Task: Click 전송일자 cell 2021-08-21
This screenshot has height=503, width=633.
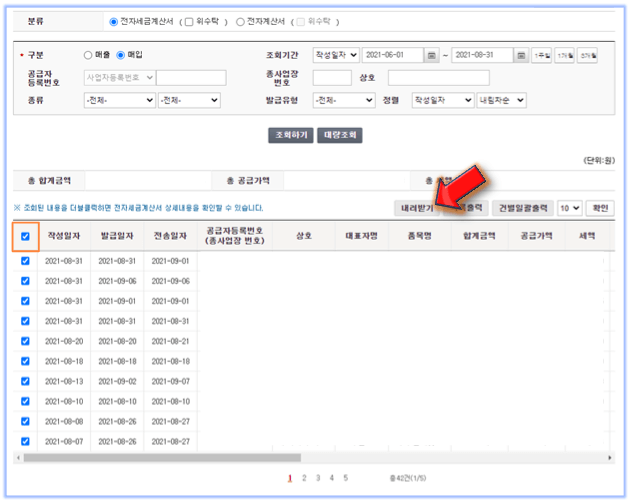Action: point(170,342)
